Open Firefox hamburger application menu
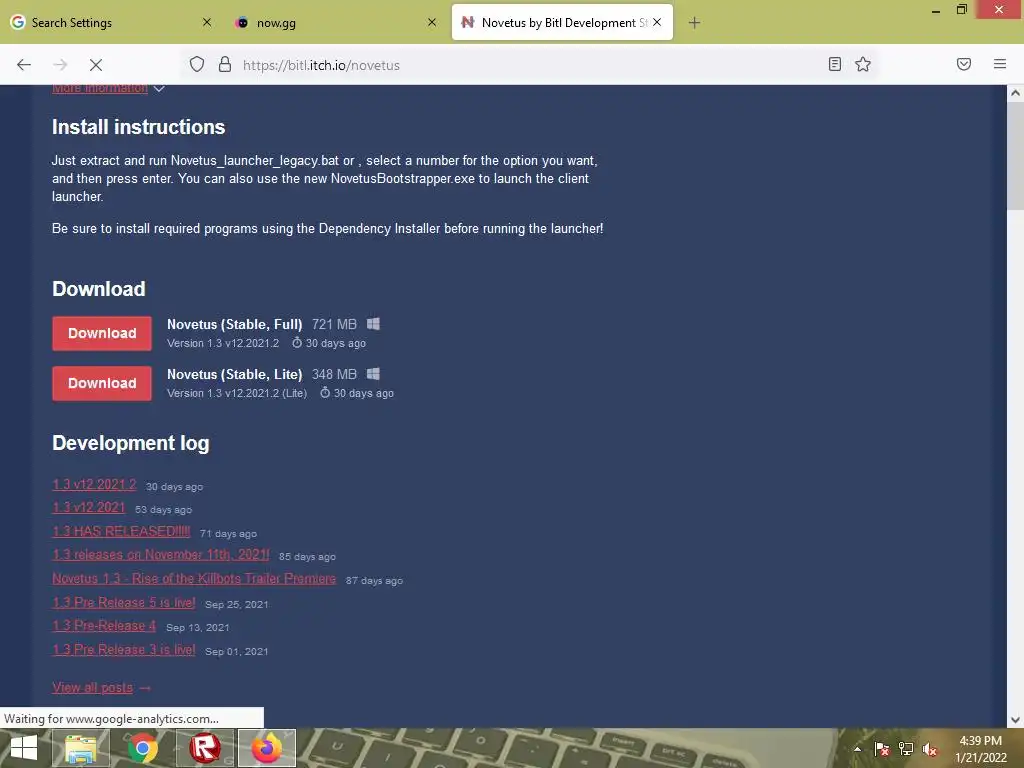The image size is (1024, 768). click(1000, 64)
